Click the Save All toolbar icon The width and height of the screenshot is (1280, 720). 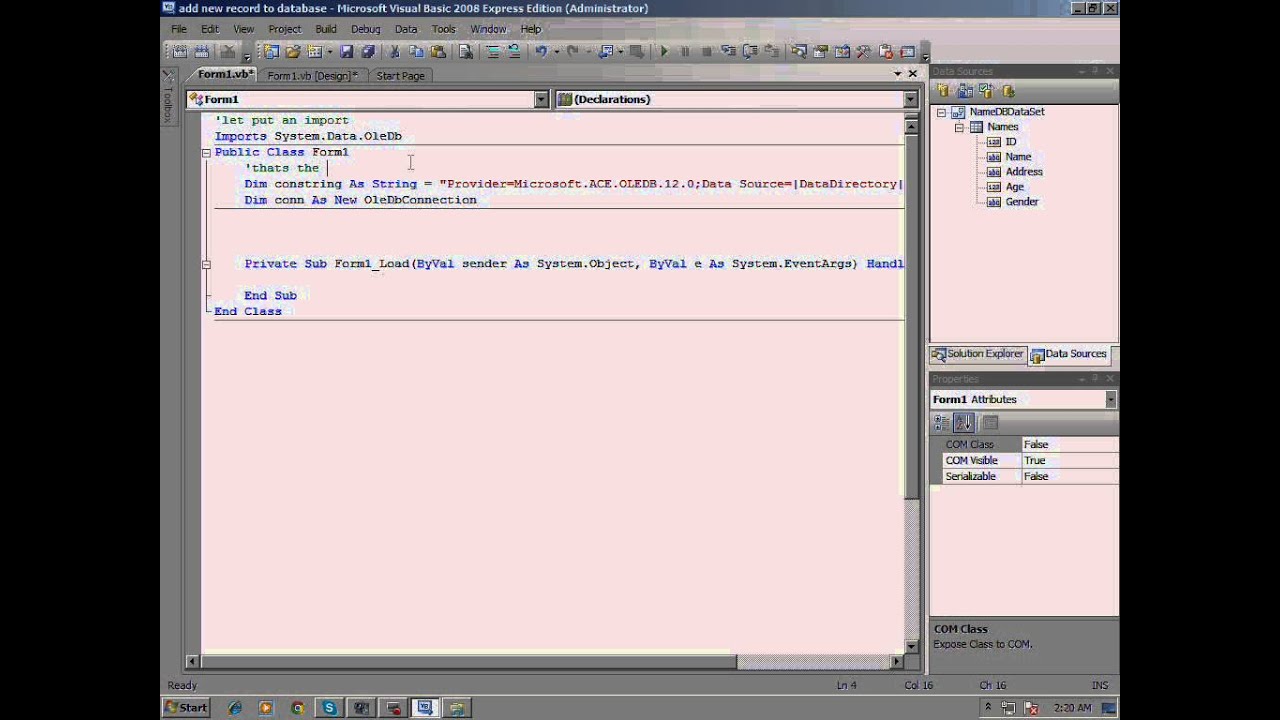pyautogui.click(x=367, y=51)
